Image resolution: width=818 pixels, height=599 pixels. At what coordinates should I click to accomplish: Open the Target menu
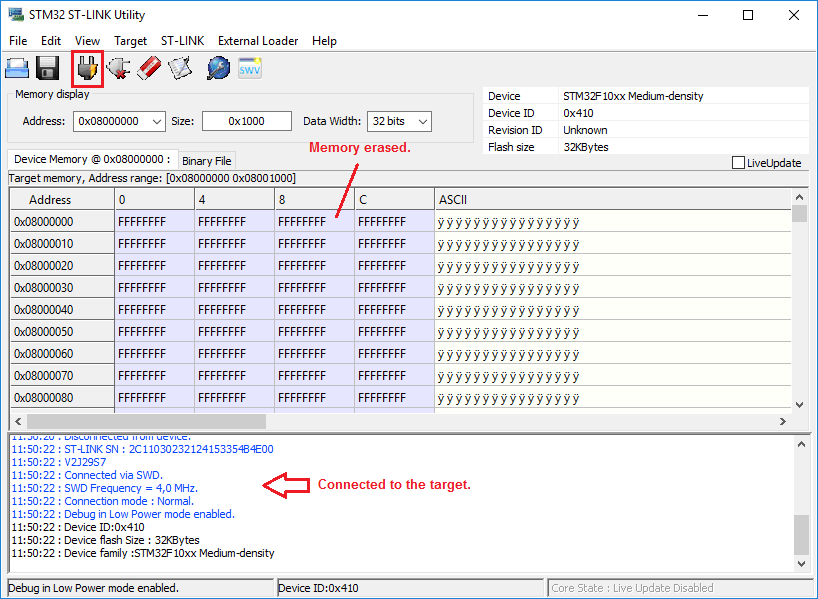point(130,41)
